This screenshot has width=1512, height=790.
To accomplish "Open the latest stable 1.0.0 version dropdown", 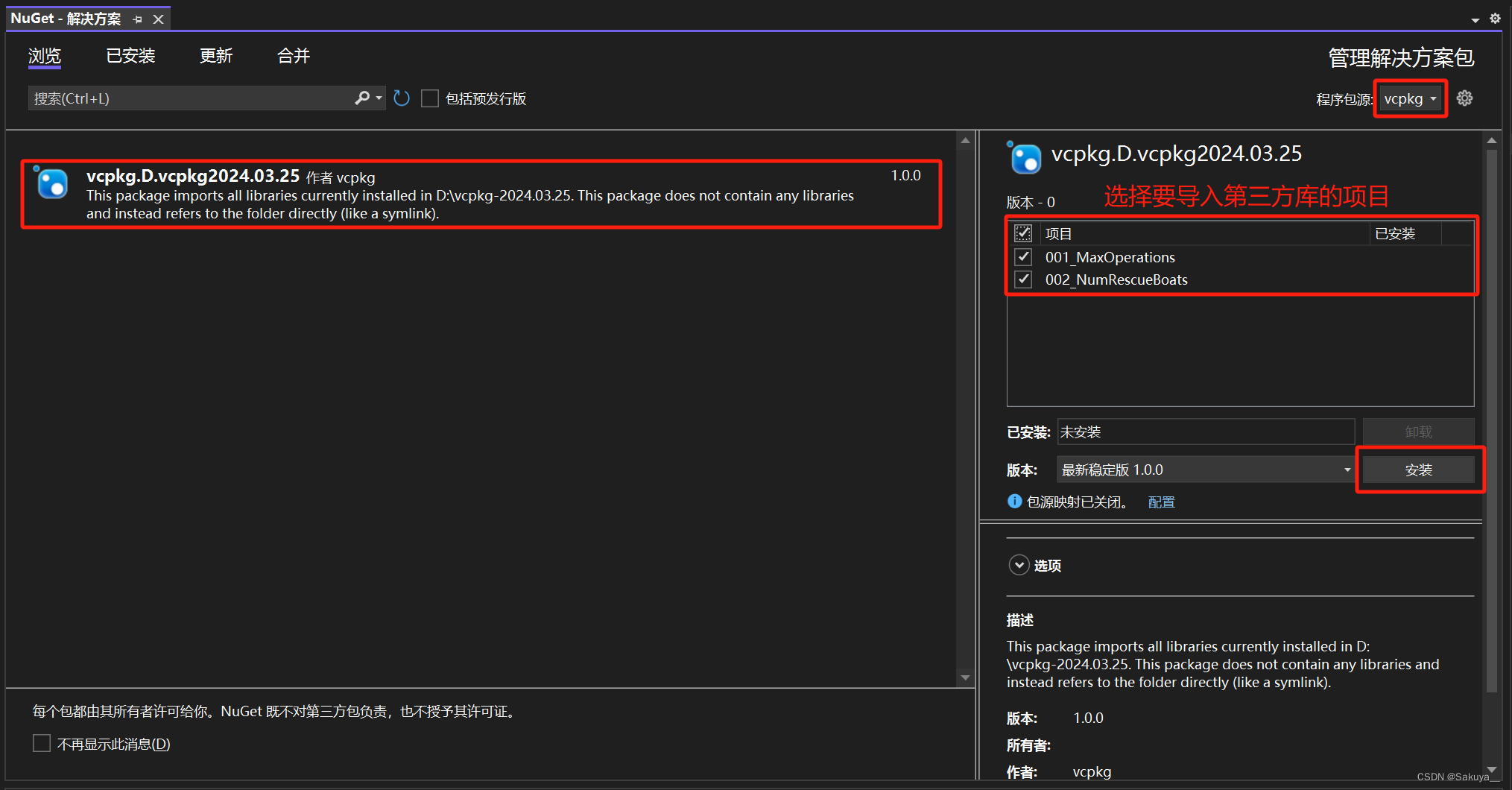I will tap(1206, 470).
